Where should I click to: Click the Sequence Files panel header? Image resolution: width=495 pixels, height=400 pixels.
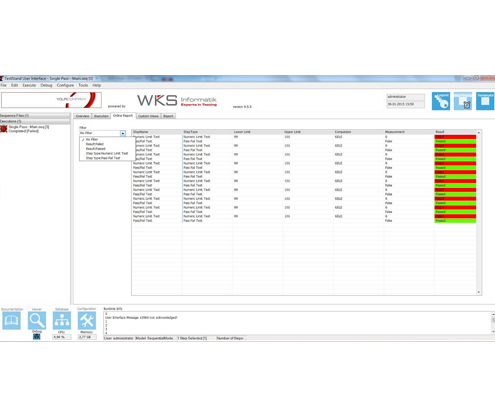tap(35, 116)
